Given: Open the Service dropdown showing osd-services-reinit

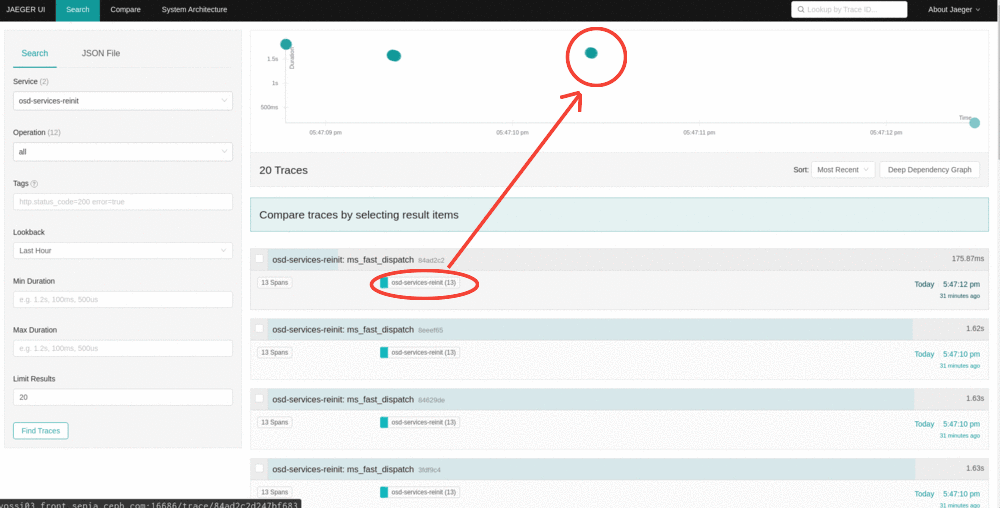Looking at the screenshot, I should pyautogui.click(x=123, y=102).
